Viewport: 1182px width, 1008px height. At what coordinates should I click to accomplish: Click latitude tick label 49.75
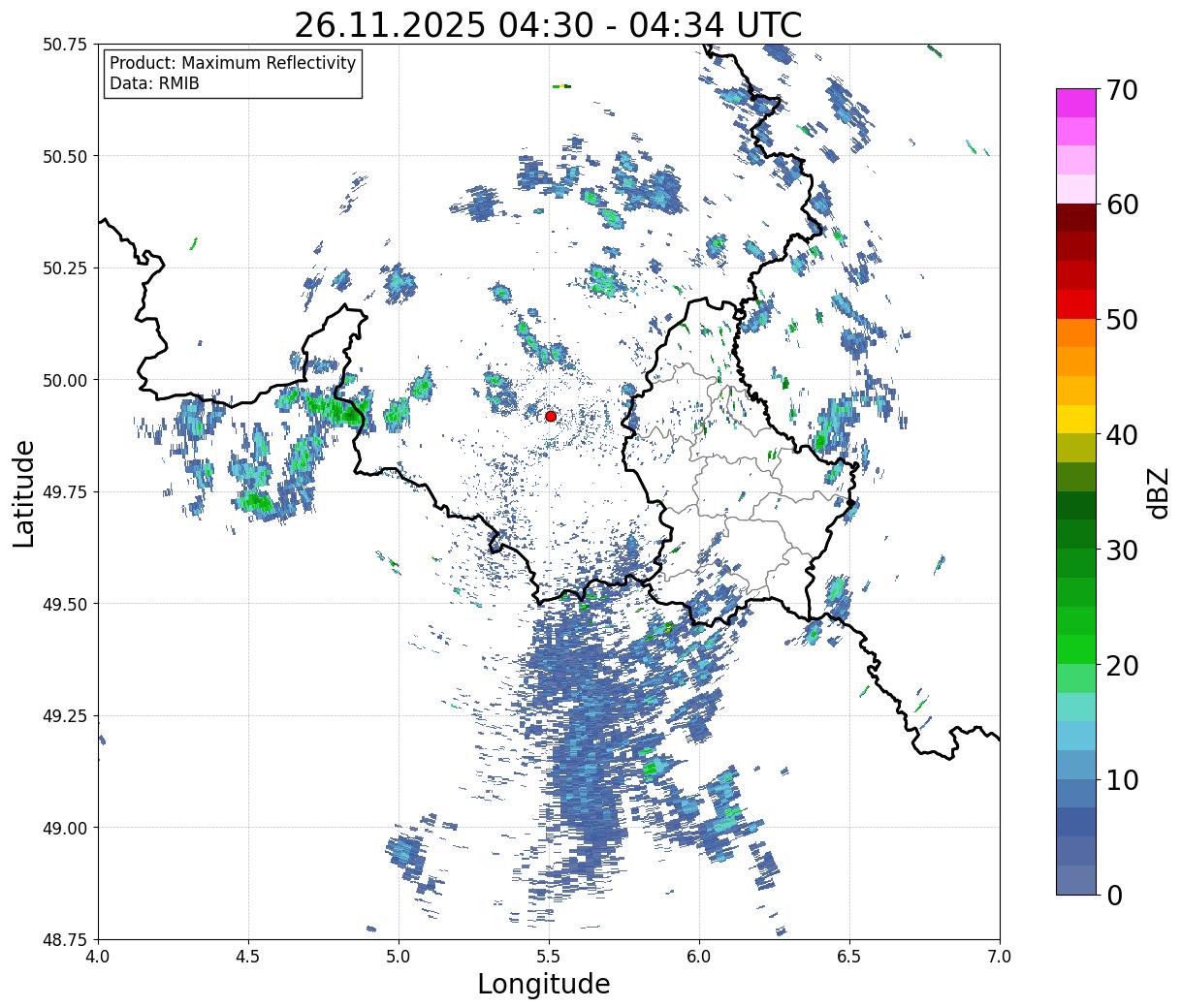click(x=64, y=492)
